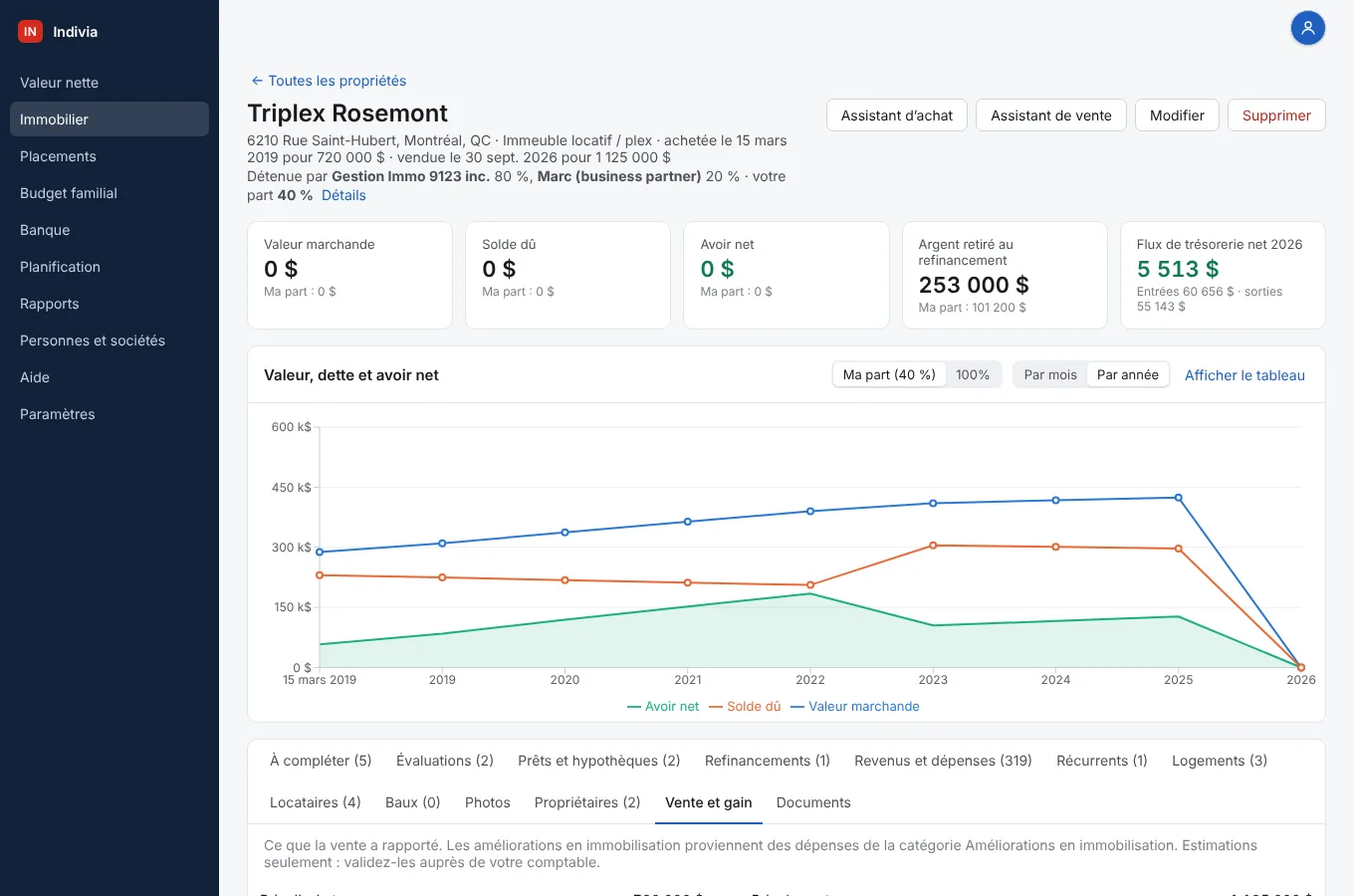Screen dimensions: 1354x896
Task: Open Paramètres in sidebar
Action: (x=110, y=414)
